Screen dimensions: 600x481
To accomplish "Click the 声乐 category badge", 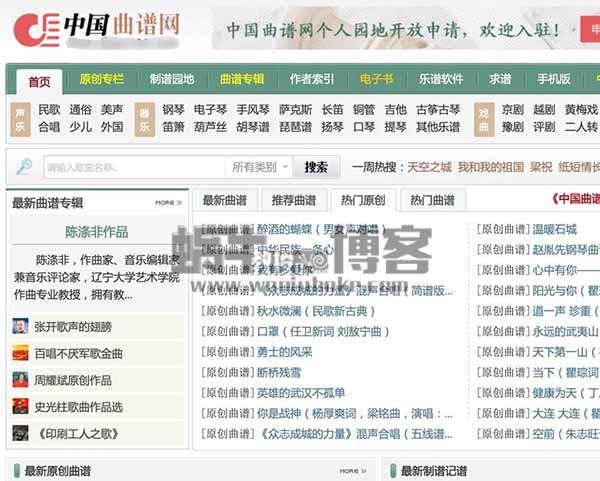I will pyautogui.click(x=20, y=119).
